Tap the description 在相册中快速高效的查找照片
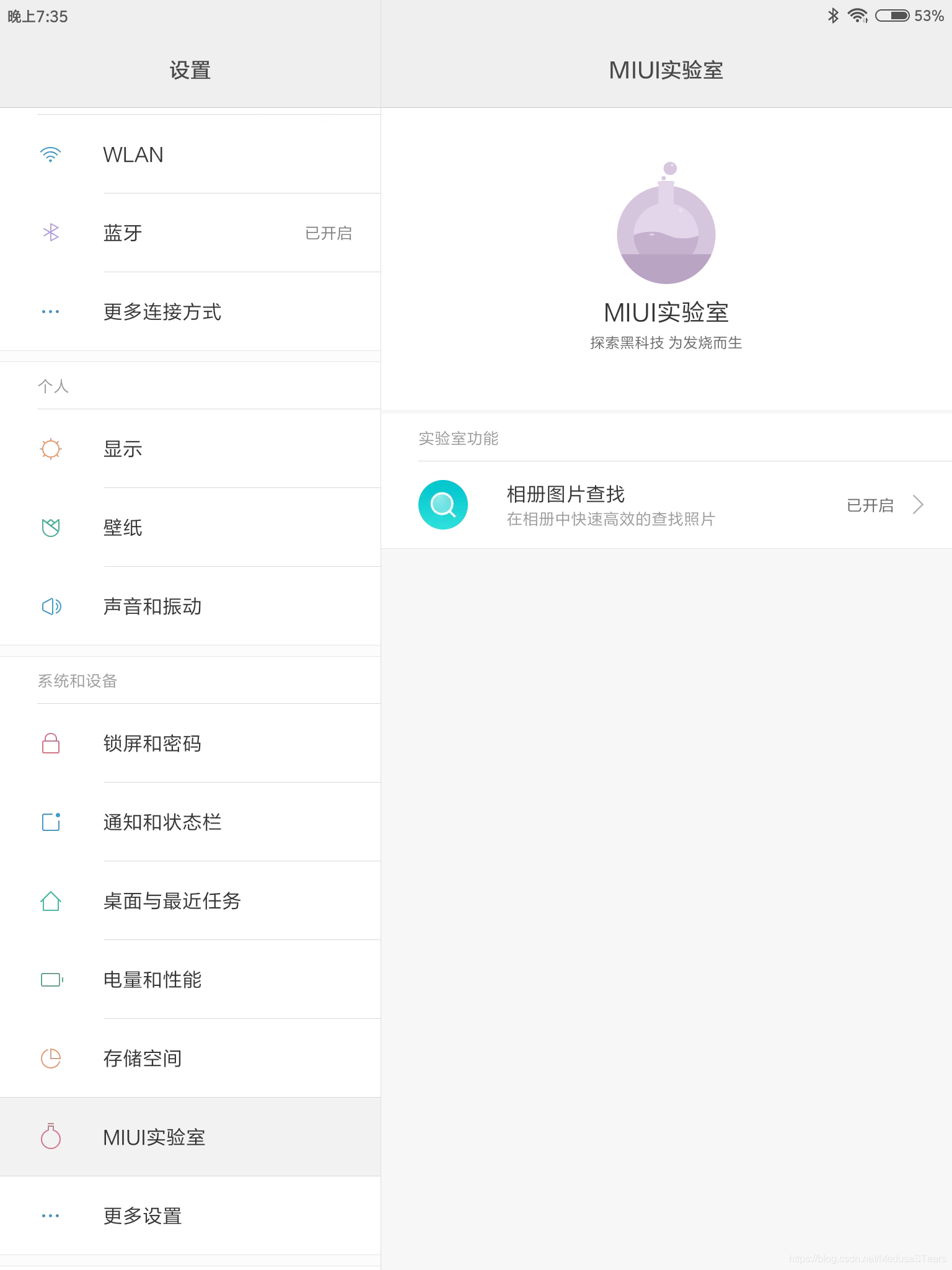Viewport: 952px width, 1270px height. pos(611,519)
